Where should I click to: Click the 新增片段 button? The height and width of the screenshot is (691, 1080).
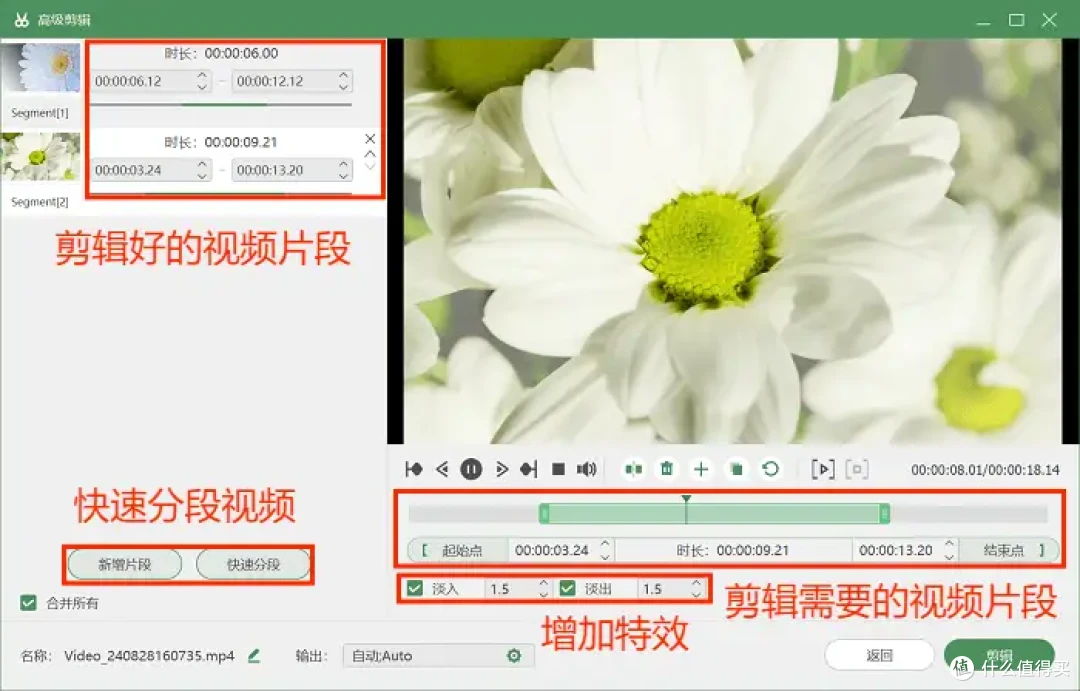(125, 564)
